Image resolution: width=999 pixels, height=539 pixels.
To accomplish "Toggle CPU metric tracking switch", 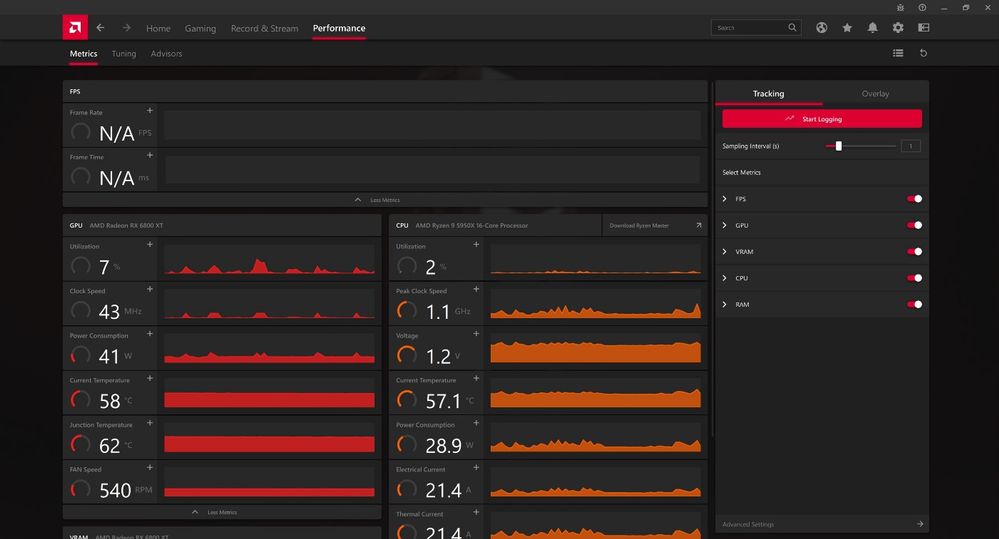I will coord(914,278).
